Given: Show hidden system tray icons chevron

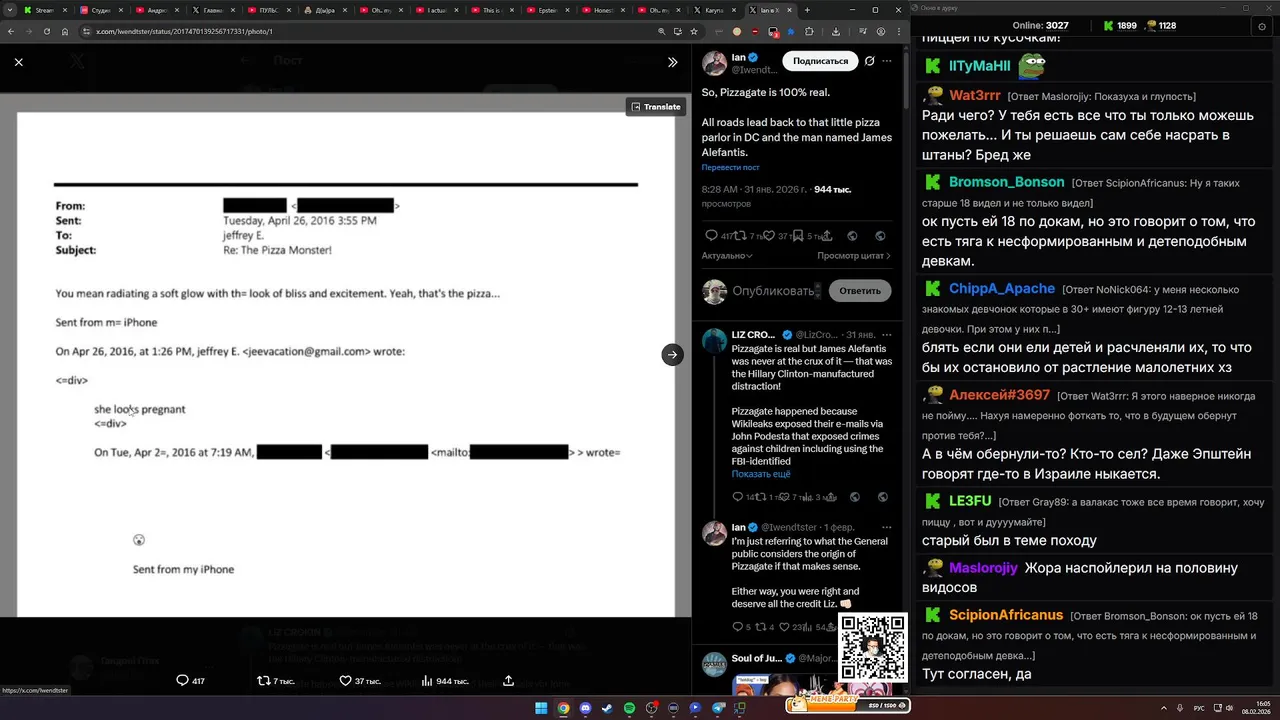Looking at the screenshot, I should click(1164, 708).
